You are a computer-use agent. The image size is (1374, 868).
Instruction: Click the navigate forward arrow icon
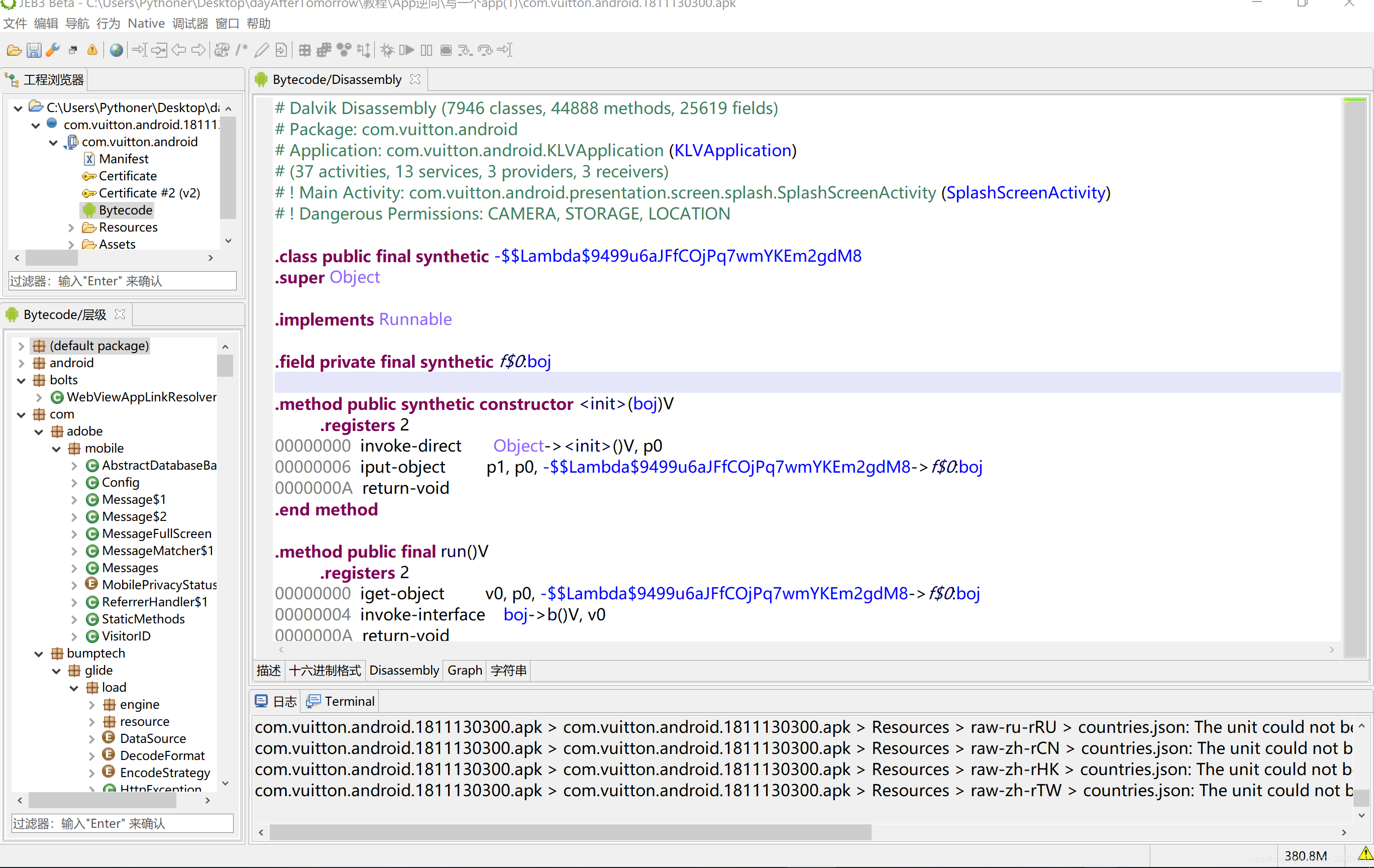click(x=198, y=50)
